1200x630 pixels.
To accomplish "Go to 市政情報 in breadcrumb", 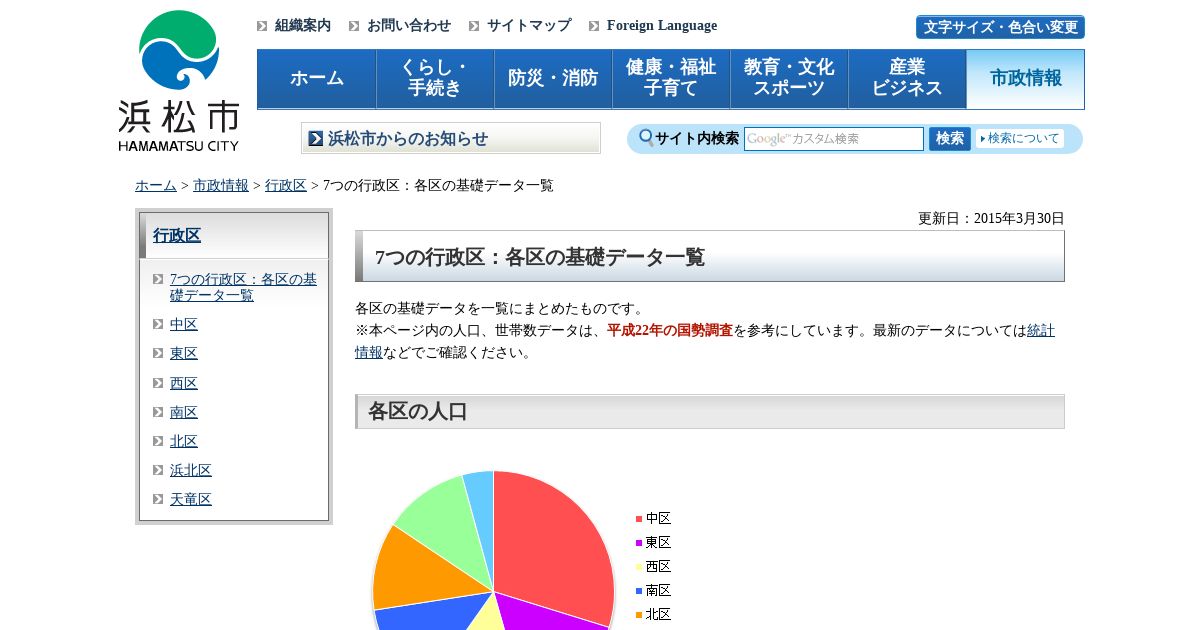I will pos(221,185).
